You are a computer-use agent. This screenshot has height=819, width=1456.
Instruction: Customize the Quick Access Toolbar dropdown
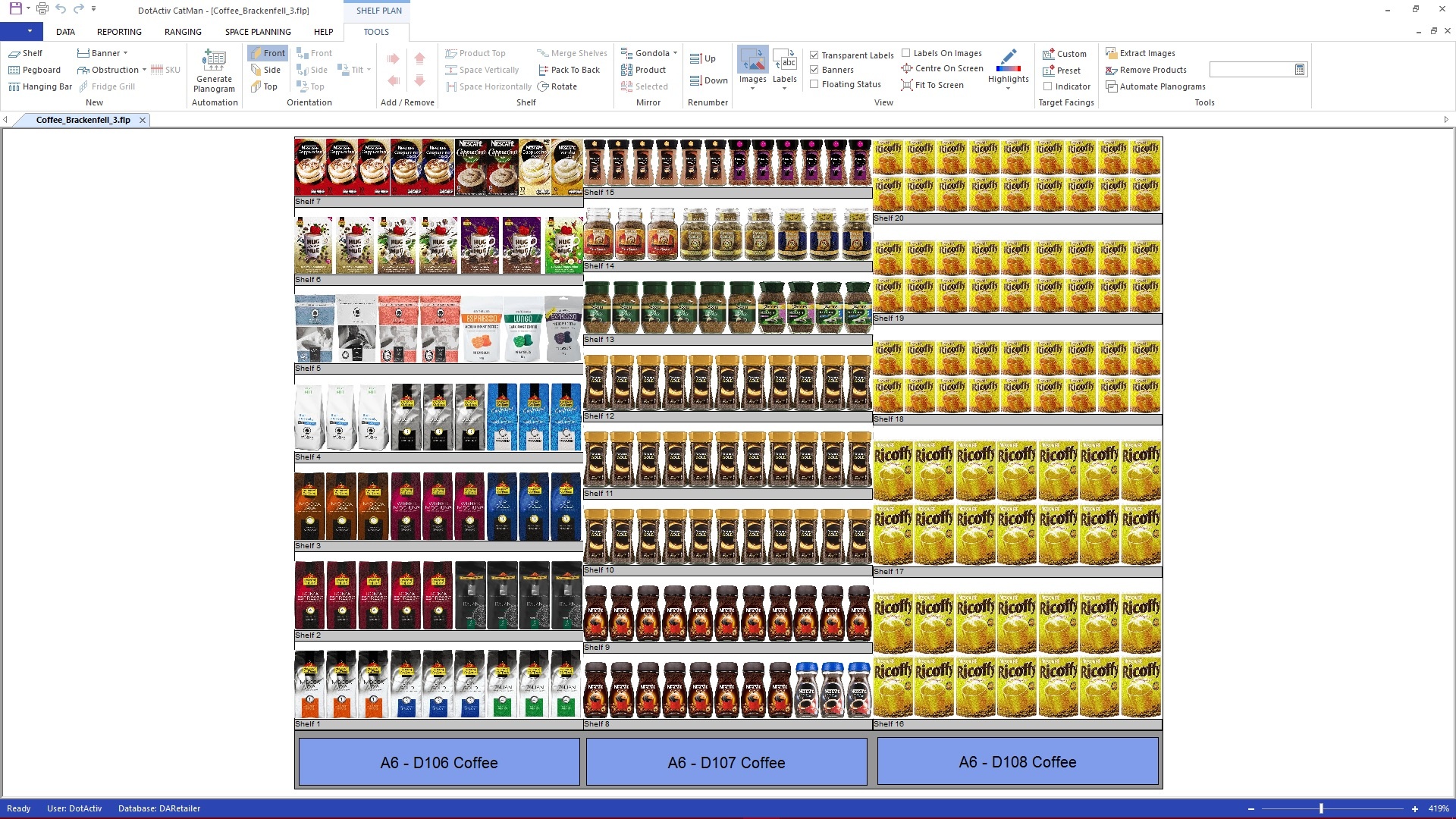(x=94, y=9)
